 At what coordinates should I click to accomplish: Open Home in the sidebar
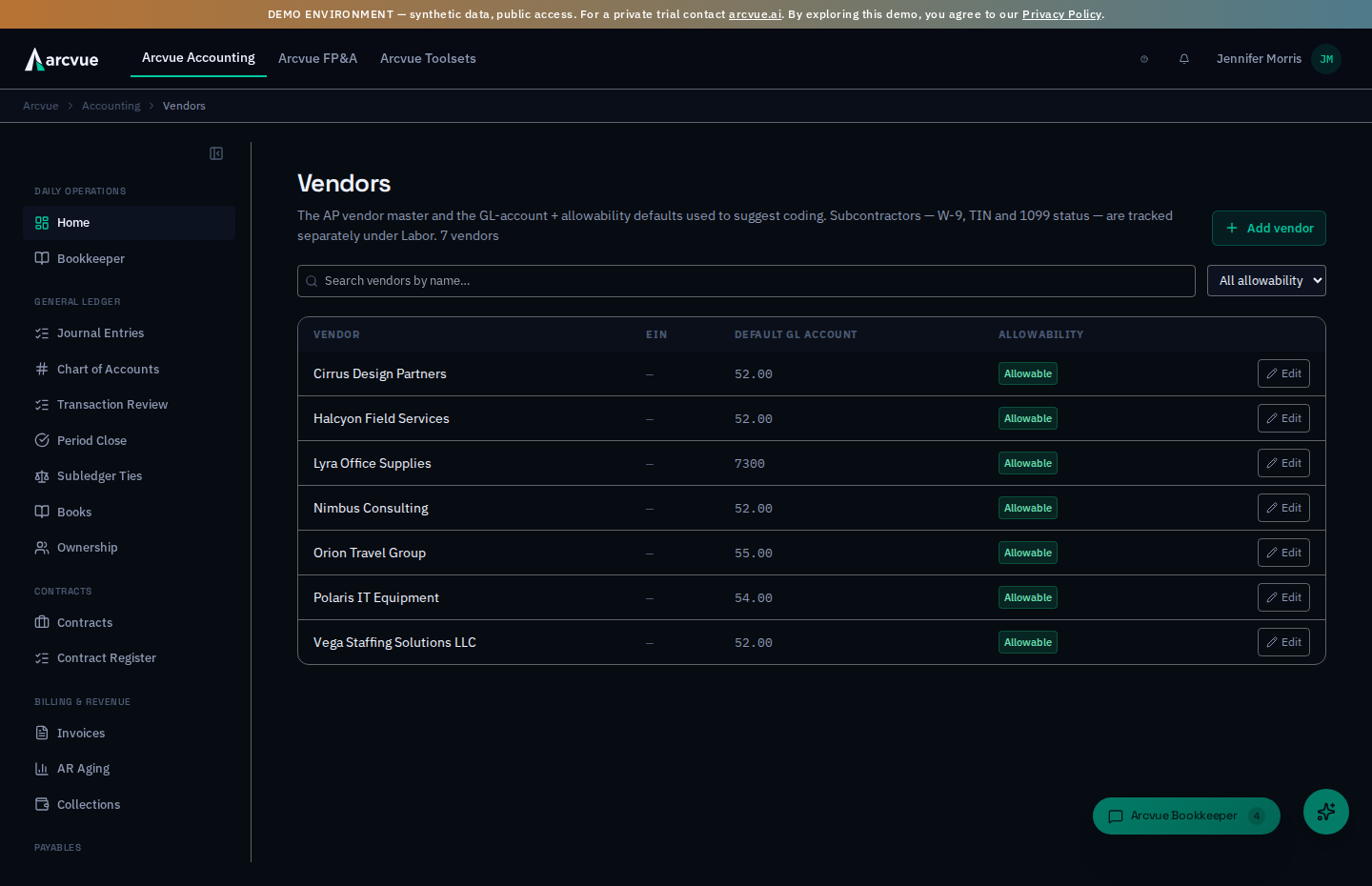(x=129, y=223)
